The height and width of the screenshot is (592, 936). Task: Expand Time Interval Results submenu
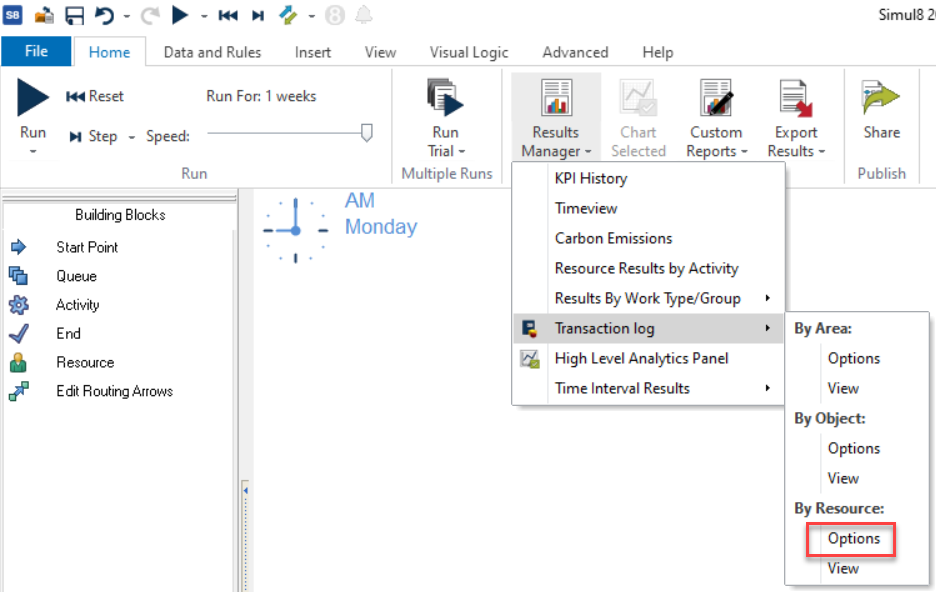pos(767,388)
